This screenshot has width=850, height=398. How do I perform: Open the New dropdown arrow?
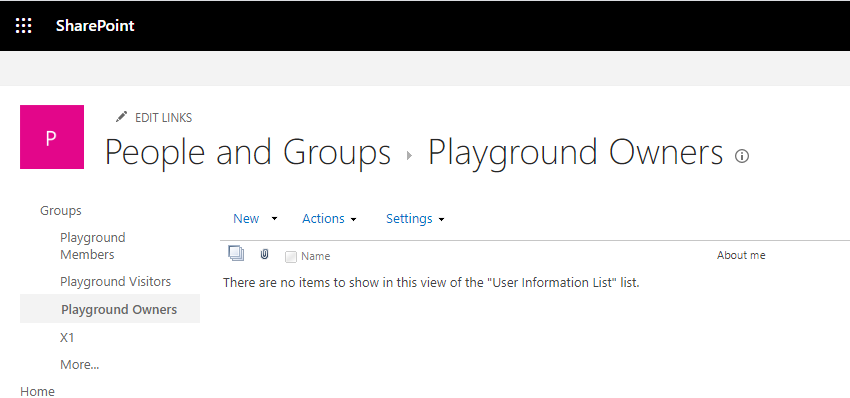coord(274,219)
